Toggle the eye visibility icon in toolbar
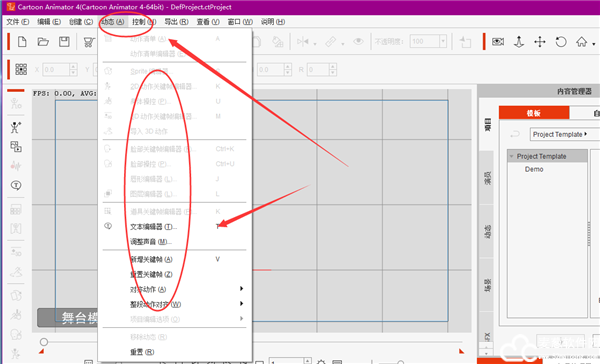600x364 pixels. (358, 41)
